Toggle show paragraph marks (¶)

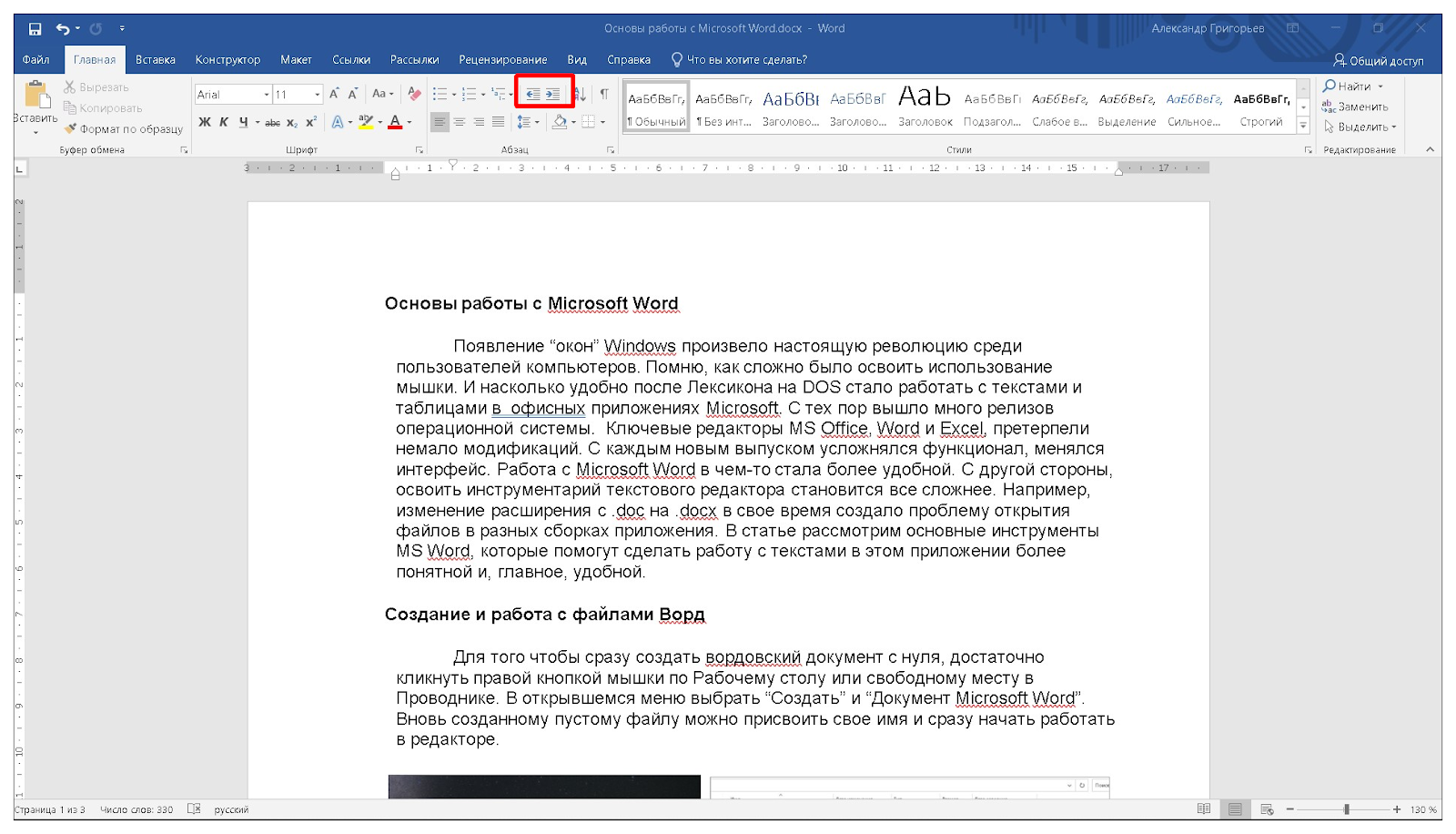point(604,94)
